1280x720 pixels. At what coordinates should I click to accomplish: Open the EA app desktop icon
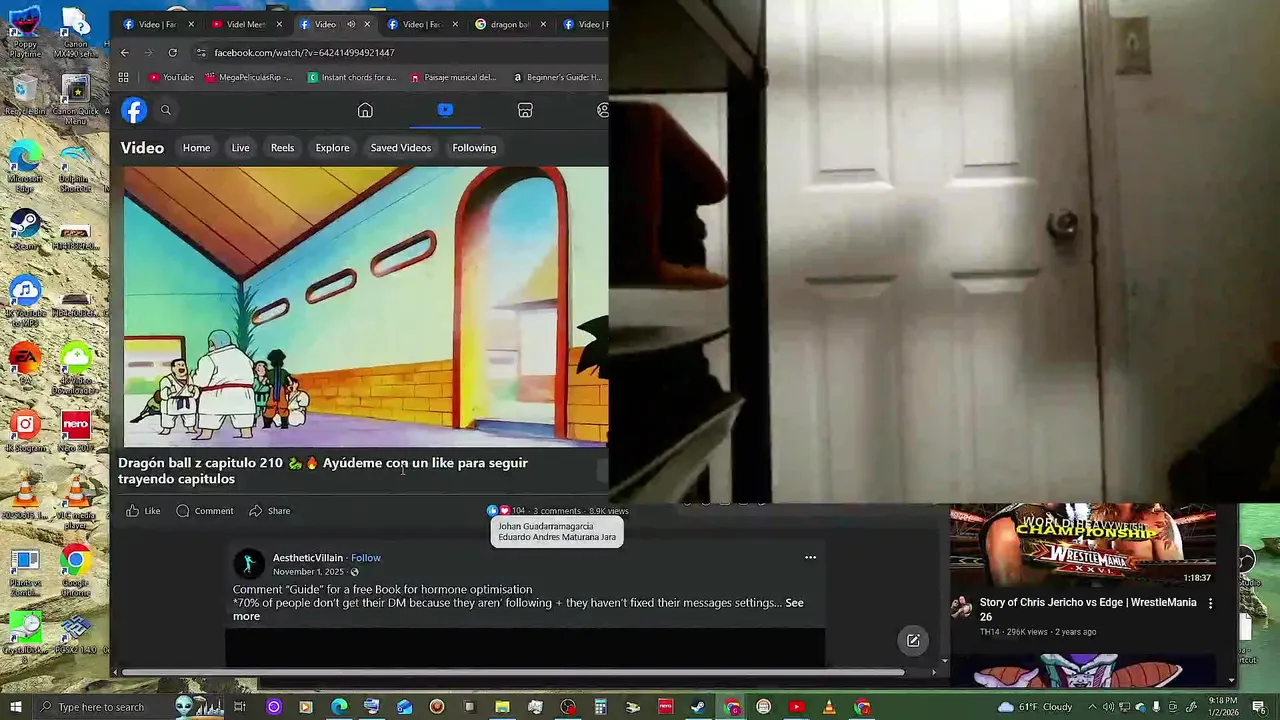25,362
